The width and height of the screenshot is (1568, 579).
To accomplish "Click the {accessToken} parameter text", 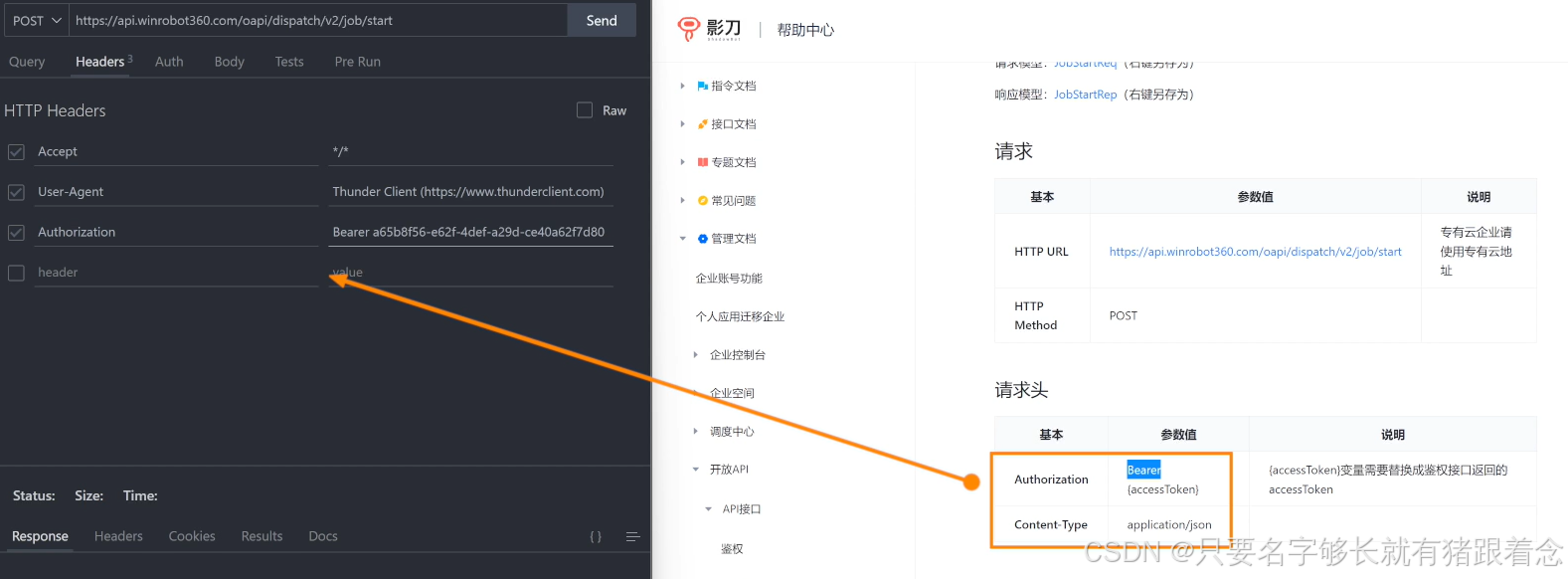I will pyautogui.click(x=1162, y=489).
